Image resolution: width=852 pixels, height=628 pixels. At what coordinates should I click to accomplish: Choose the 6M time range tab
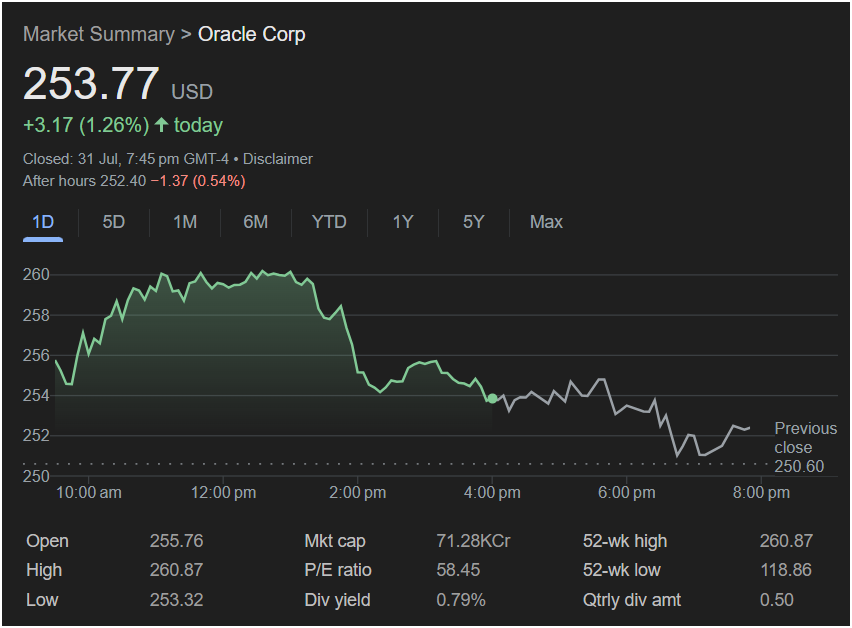(256, 222)
